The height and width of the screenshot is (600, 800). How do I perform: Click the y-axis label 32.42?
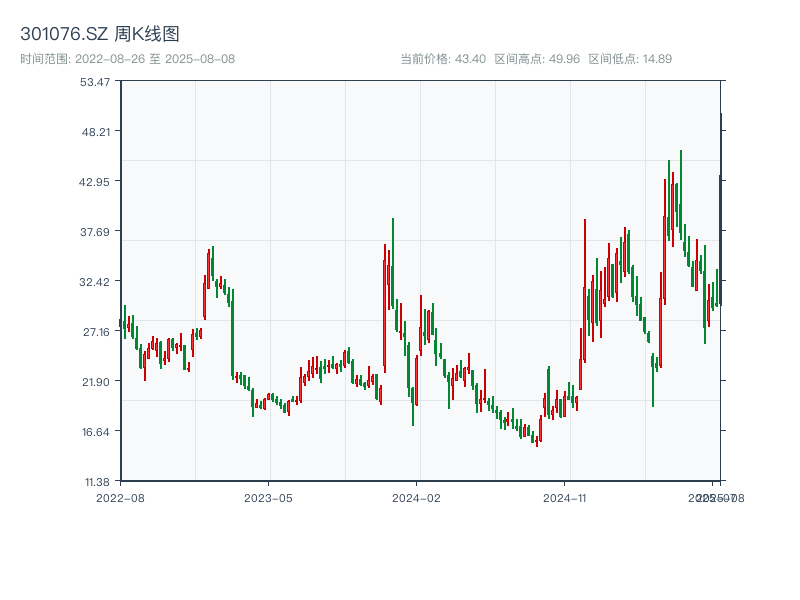pyautogui.click(x=94, y=282)
